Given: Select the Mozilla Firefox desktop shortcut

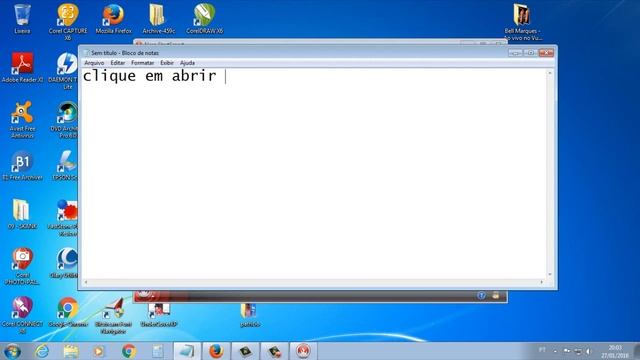Looking at the screenshot, I should click(113, 19).
